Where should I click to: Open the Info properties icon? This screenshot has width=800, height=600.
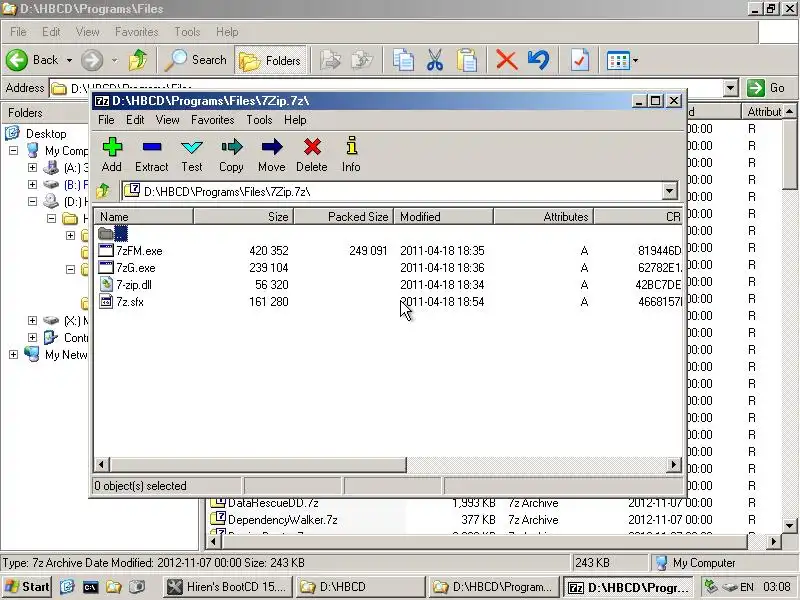pos(351,155)
